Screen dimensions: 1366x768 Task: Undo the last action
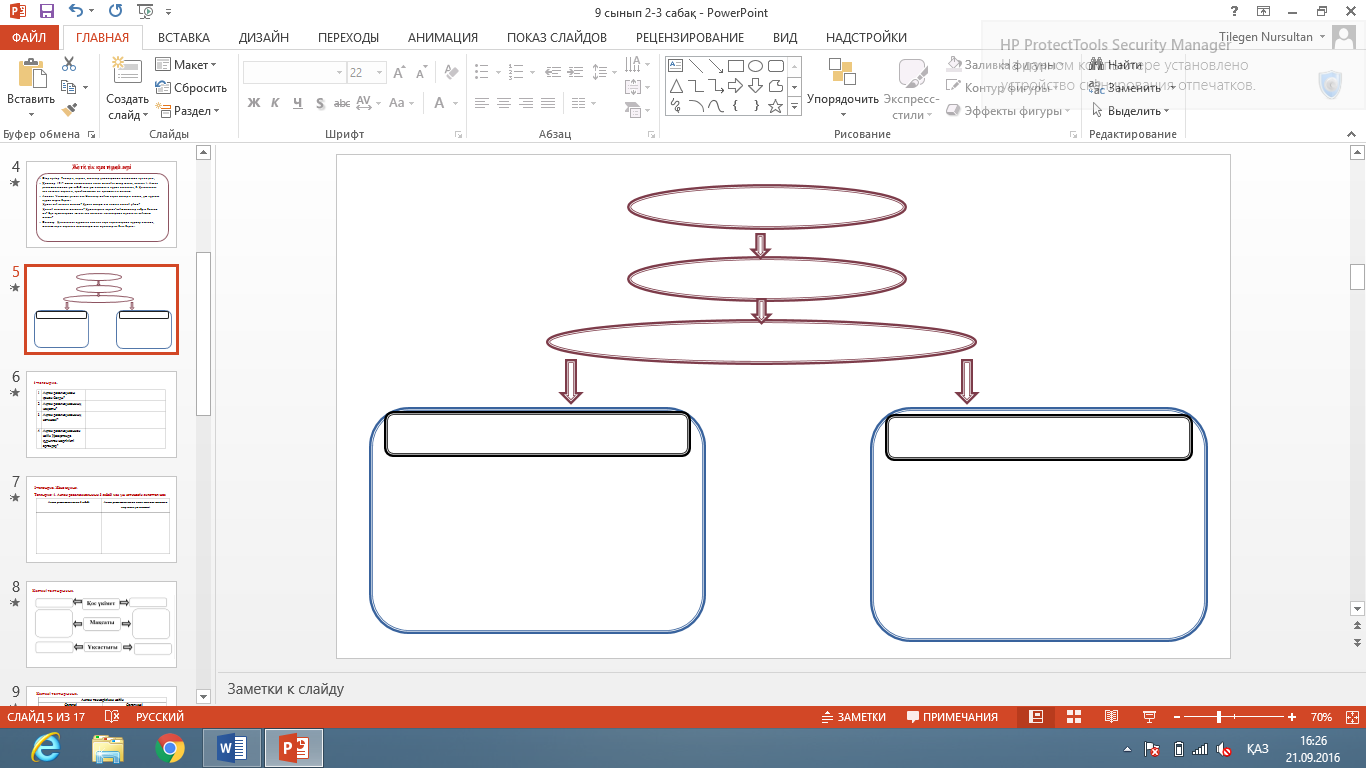(78, 12)
